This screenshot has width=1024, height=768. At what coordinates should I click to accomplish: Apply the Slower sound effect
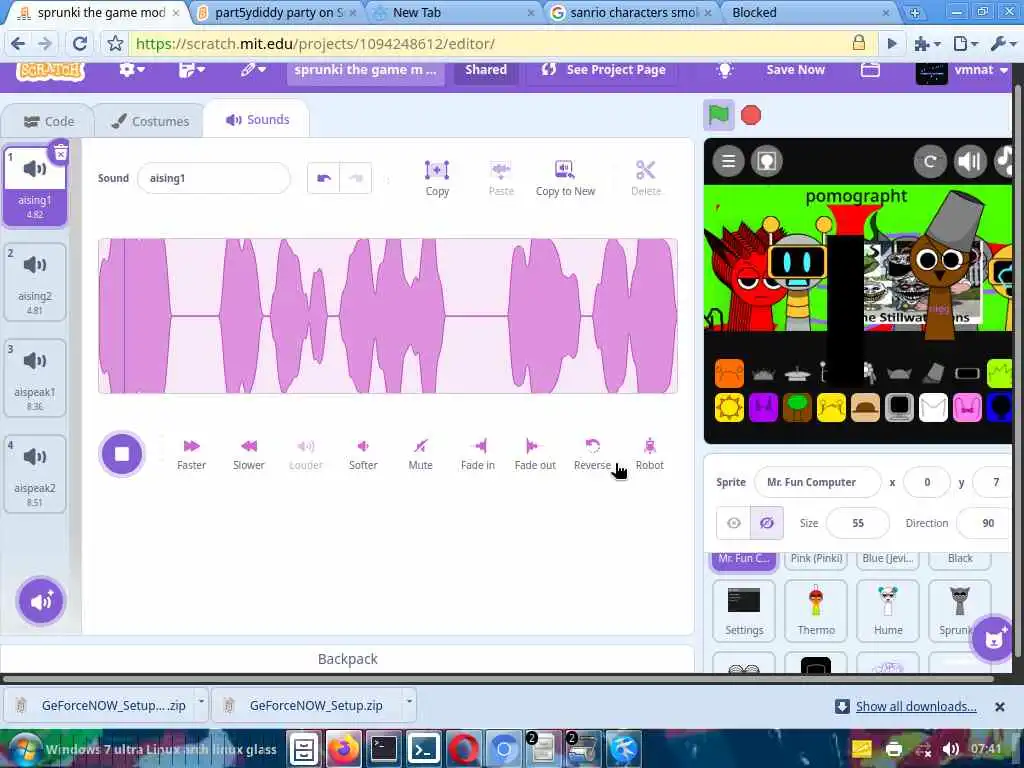coord(249,454)
